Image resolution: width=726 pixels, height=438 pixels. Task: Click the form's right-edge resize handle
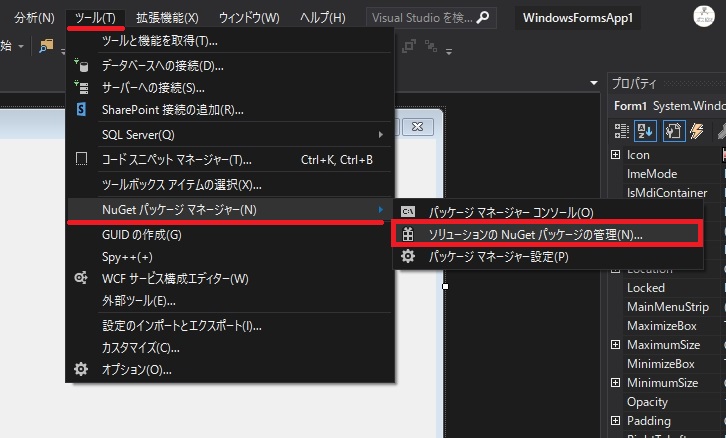pyautogui.click(x=445, y=287)
